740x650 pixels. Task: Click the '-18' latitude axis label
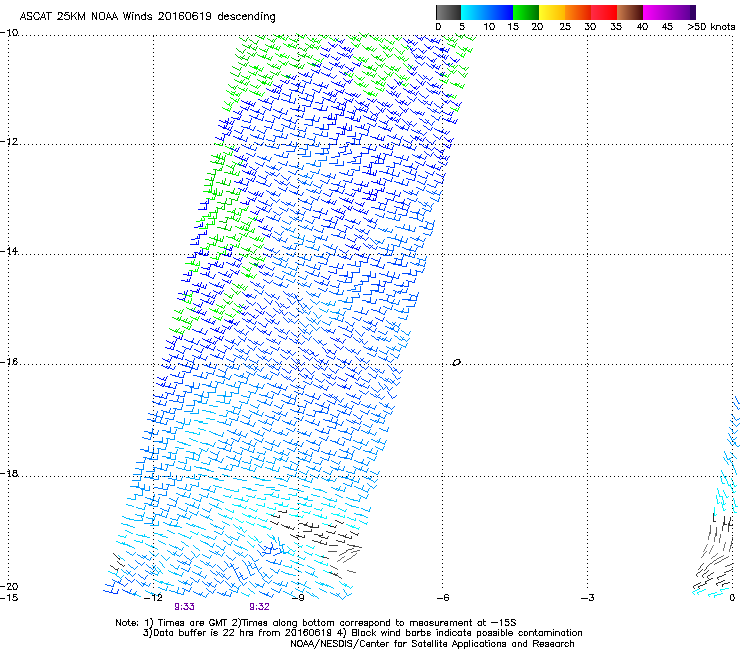9,473
